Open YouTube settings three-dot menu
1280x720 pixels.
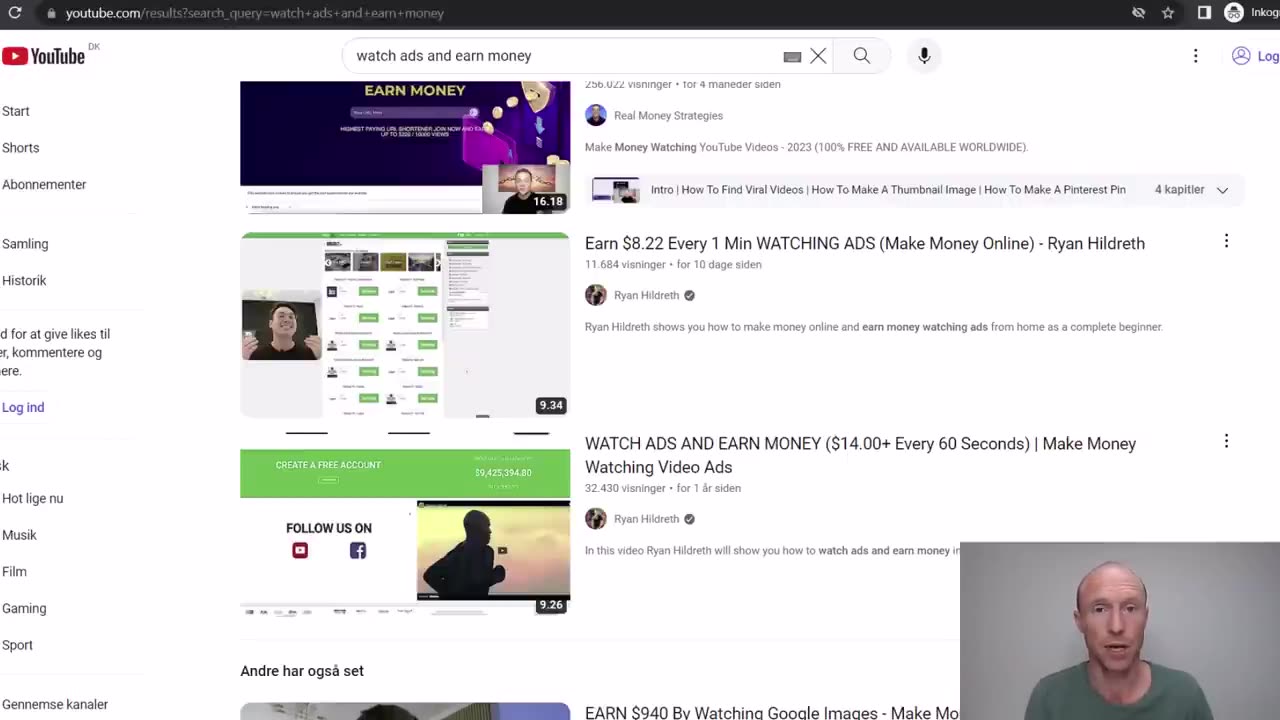(x=1195, y=56)
